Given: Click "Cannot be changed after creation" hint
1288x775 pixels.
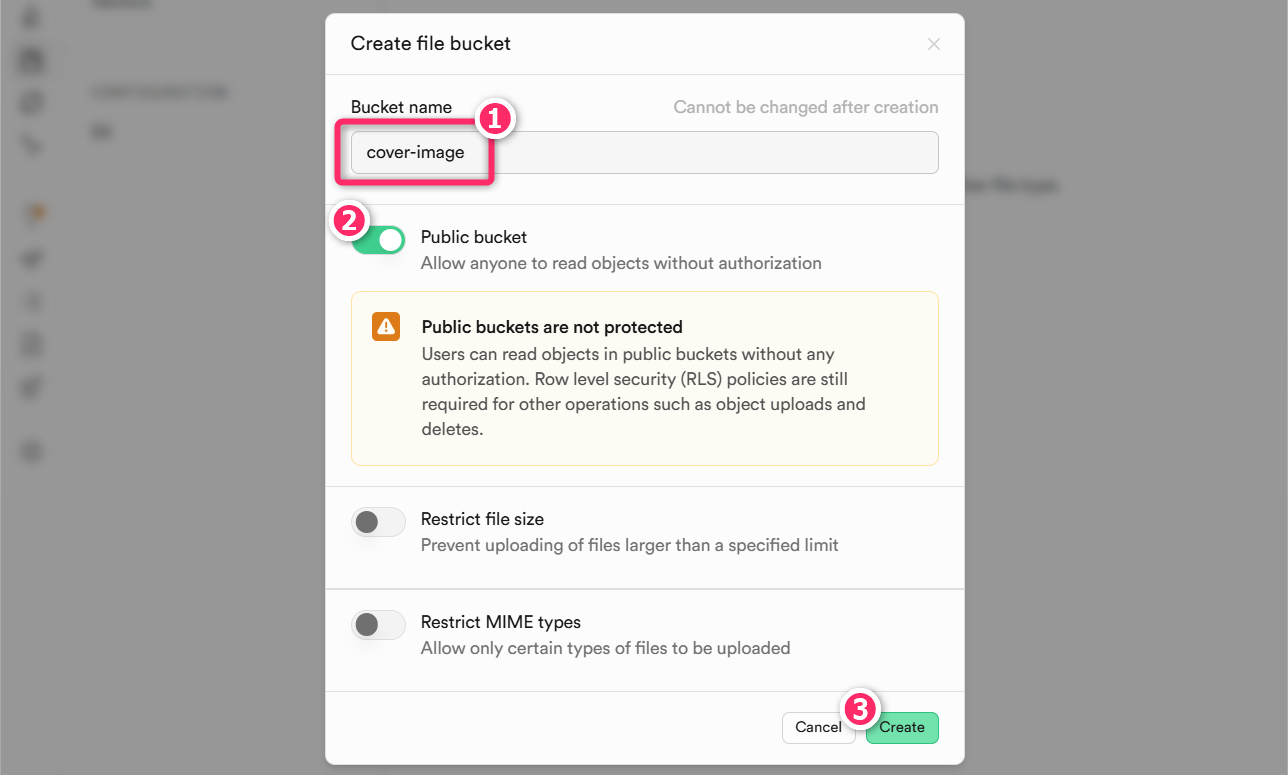Looking at the screenshot, I should (805, 107).
